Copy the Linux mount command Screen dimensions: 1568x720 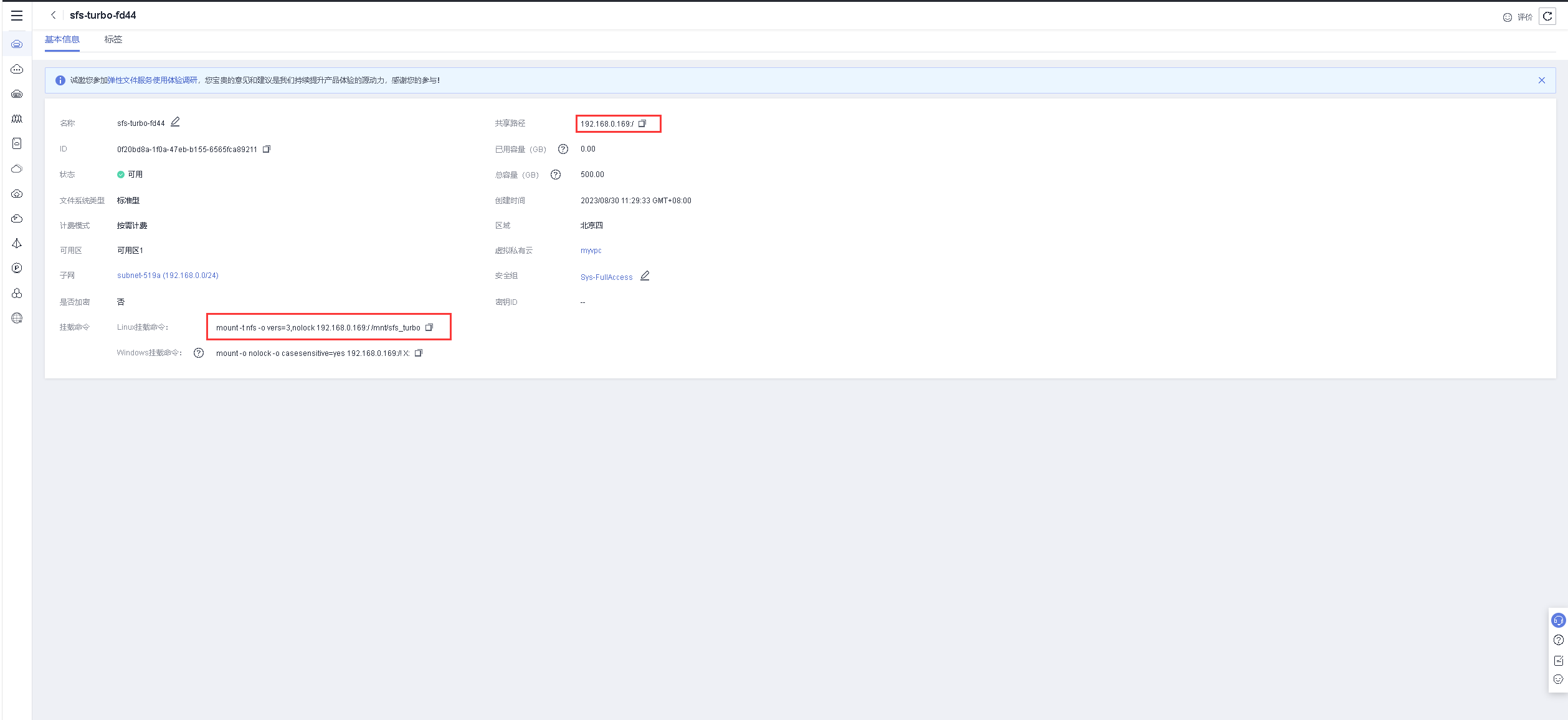pos(429,327)
